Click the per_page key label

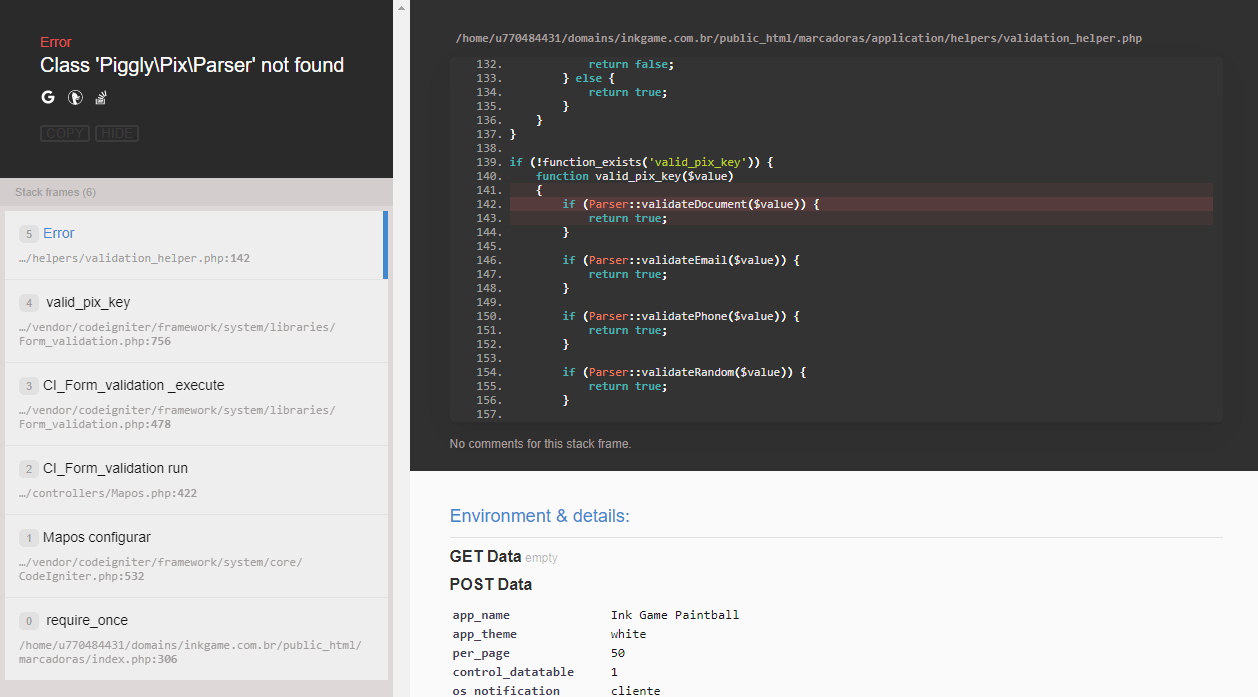tap(481, 653)
